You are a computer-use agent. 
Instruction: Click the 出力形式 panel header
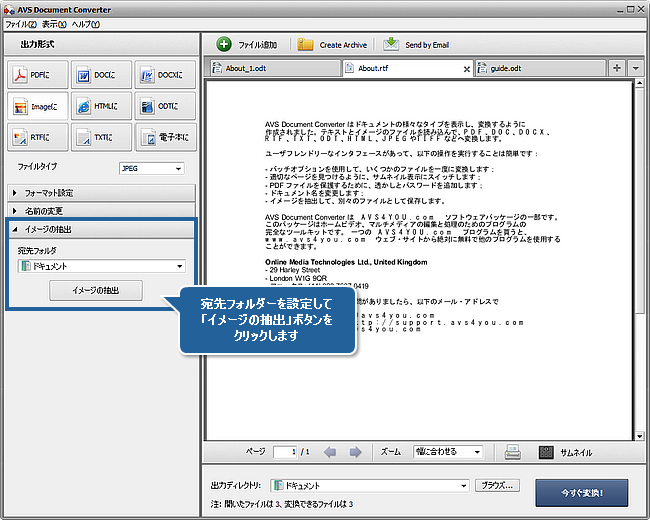[102, 44]
